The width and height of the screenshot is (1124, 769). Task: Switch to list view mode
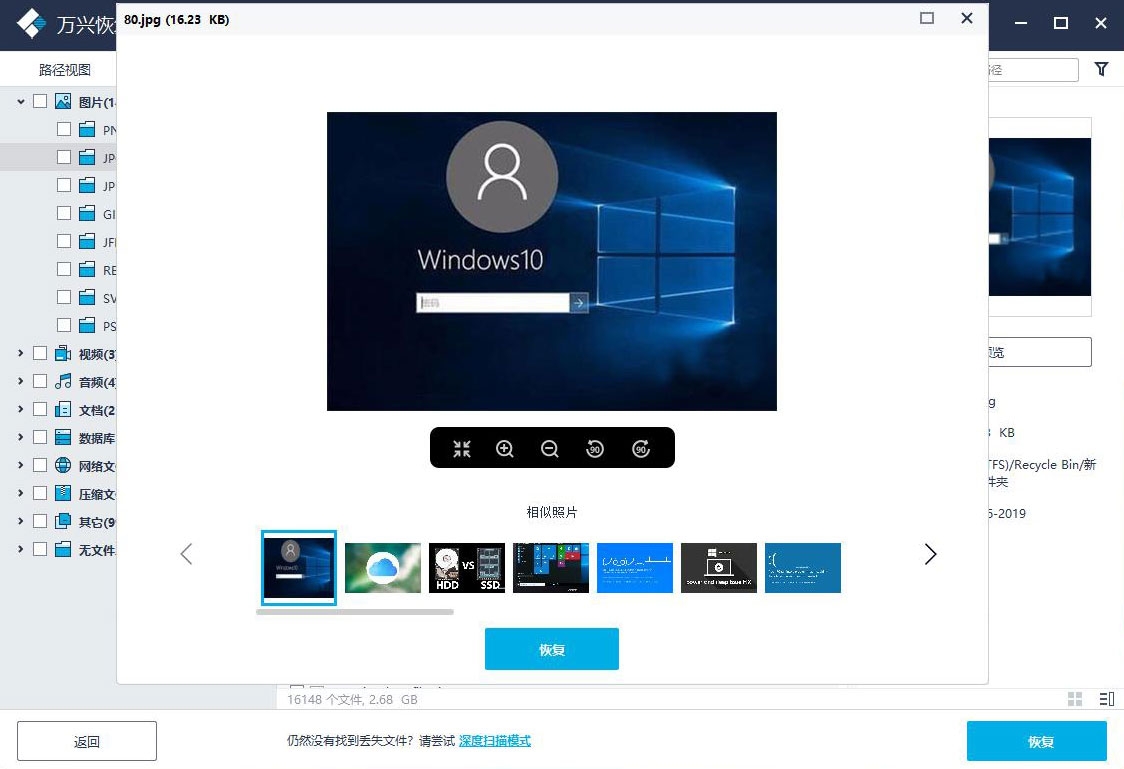pyautogui.click(x=1106, y=699)
